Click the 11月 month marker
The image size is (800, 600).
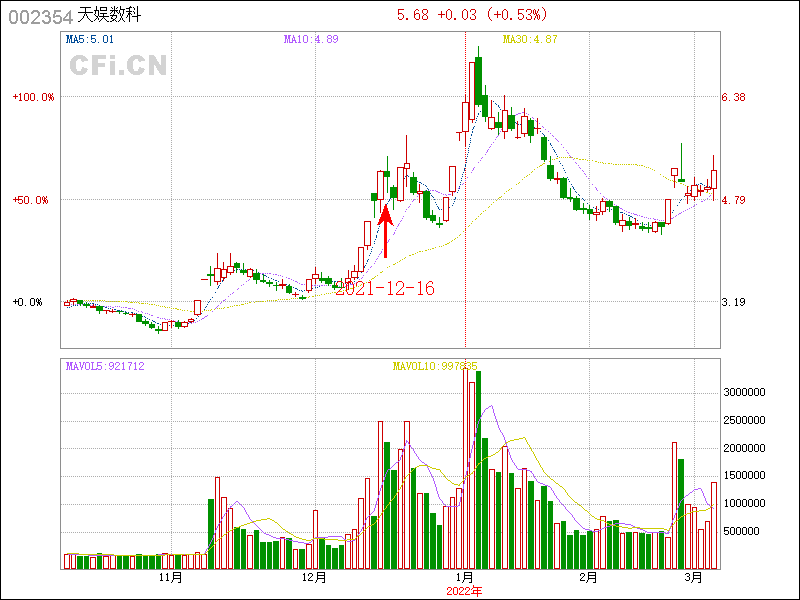(x=171, y=577)
